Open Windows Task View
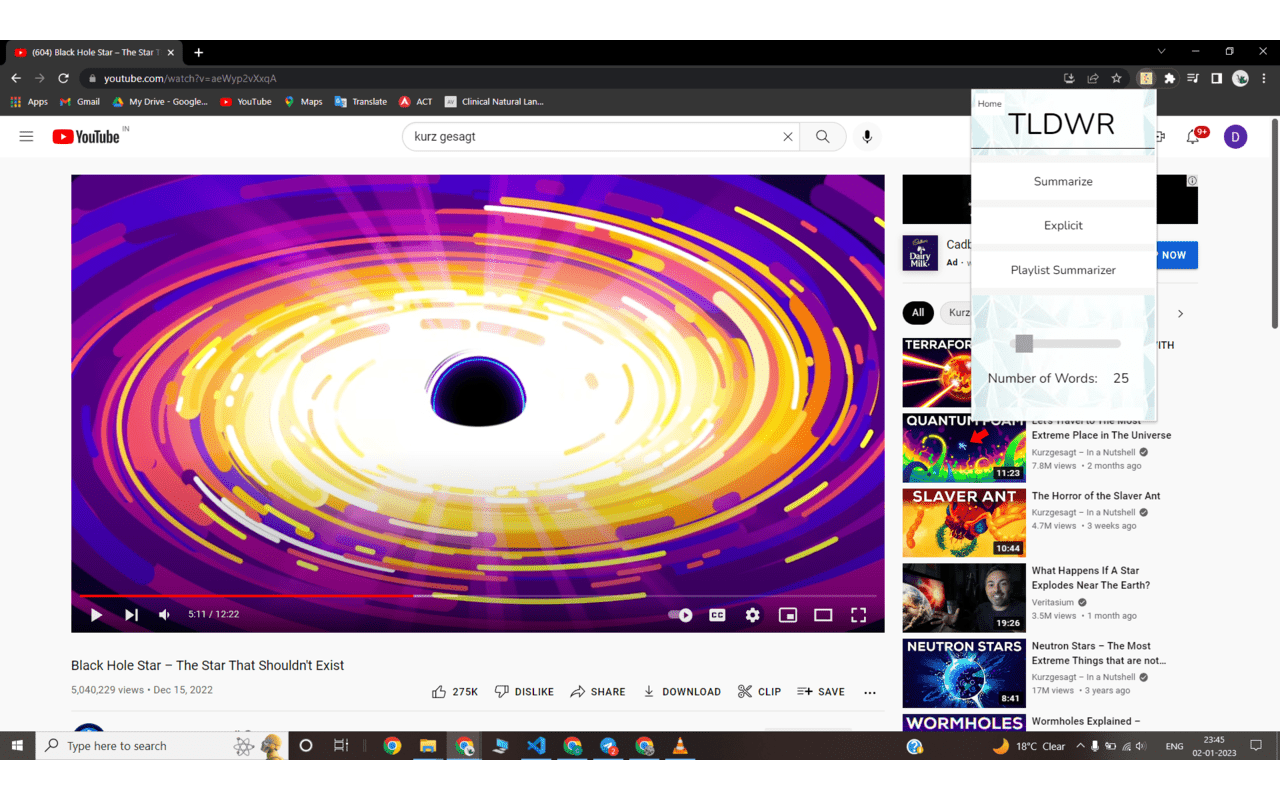Image resolution: width=1280 pixels, height=800 pixels. click(341, 746)
